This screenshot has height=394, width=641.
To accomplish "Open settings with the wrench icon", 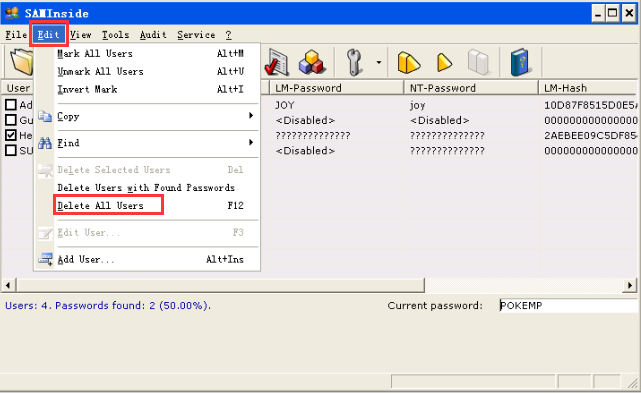I will (x=354, y=62).
